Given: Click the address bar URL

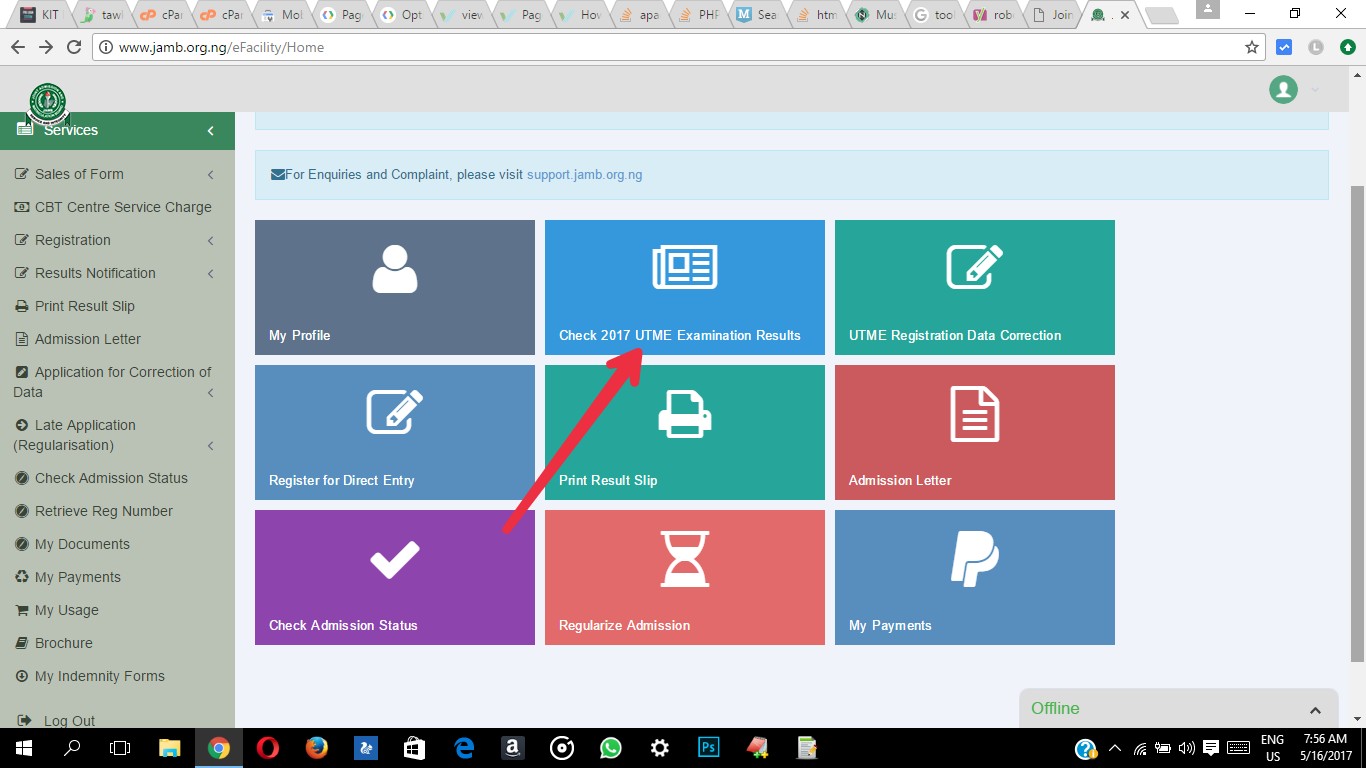Looking at the screenshot, I should click(221, 47).
